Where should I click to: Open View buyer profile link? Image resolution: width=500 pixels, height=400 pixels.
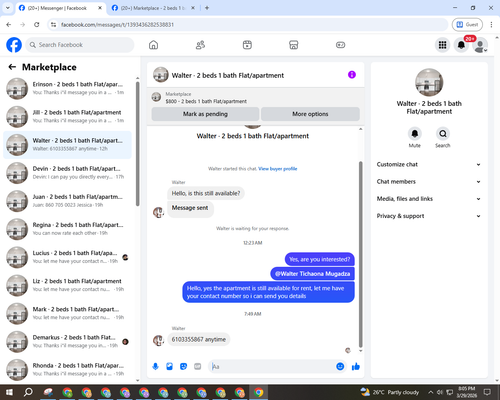[278, 169]
